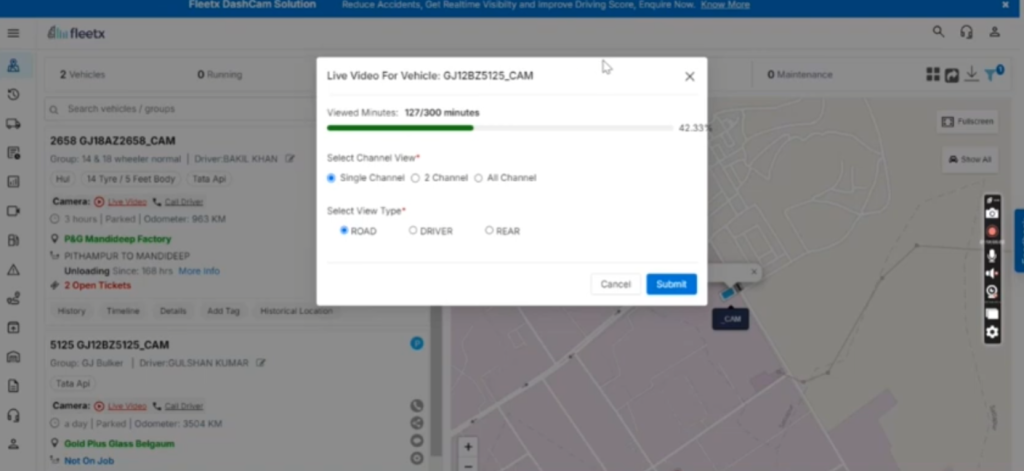Click Add Tag for vehicle 2658
Viewport: 1024px width, 471px height.
[x=223, y=311]
